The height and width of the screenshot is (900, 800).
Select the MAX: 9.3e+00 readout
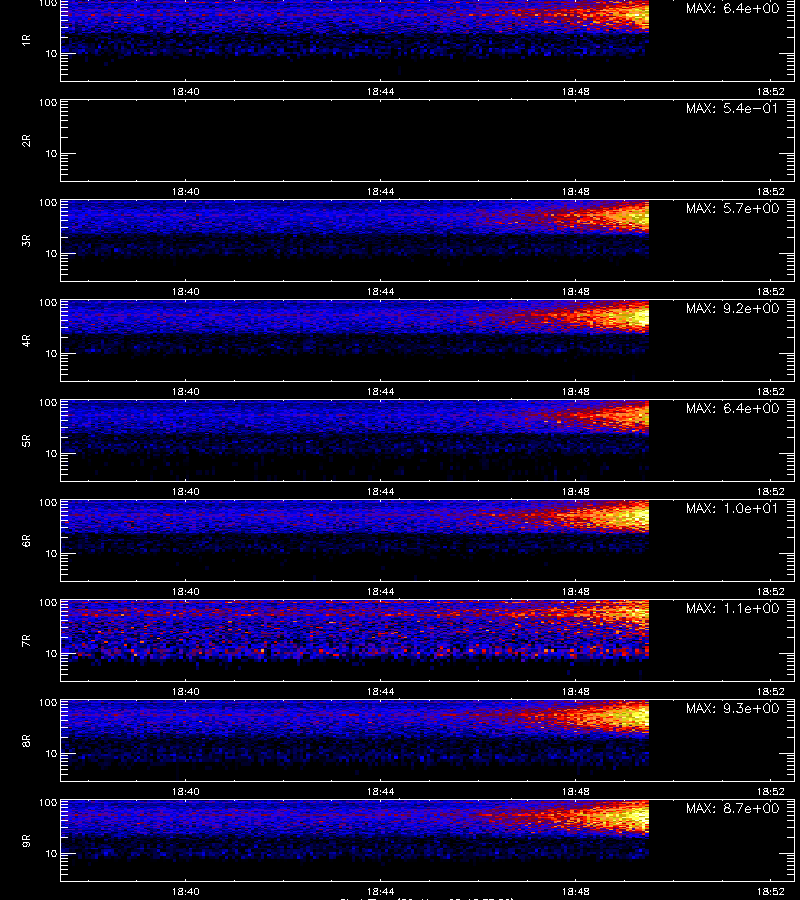[x=732, y=708]
